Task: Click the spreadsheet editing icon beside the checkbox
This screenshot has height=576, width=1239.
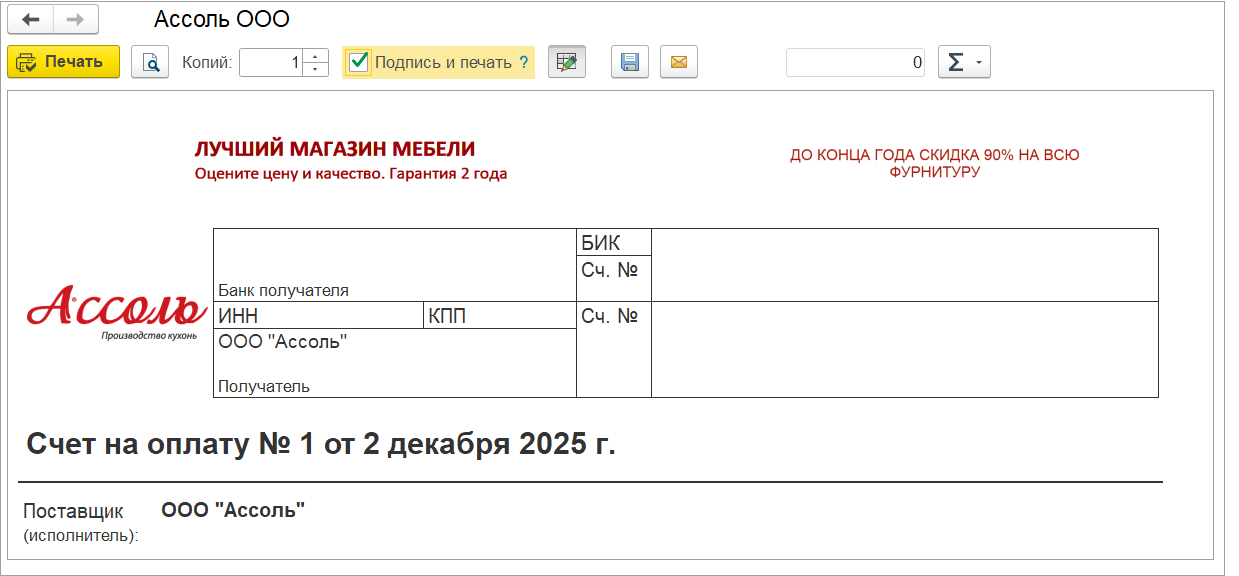Action: [x=566, y=61]
